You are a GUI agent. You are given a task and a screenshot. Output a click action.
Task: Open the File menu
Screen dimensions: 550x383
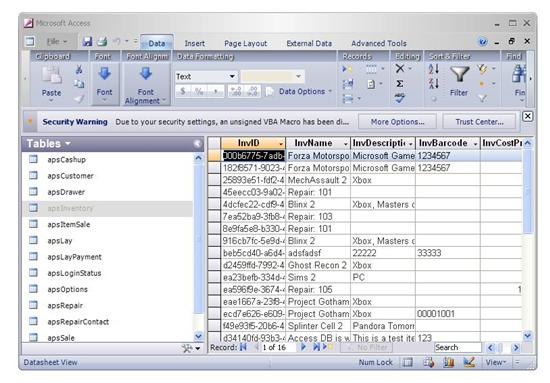coord(57,42)
